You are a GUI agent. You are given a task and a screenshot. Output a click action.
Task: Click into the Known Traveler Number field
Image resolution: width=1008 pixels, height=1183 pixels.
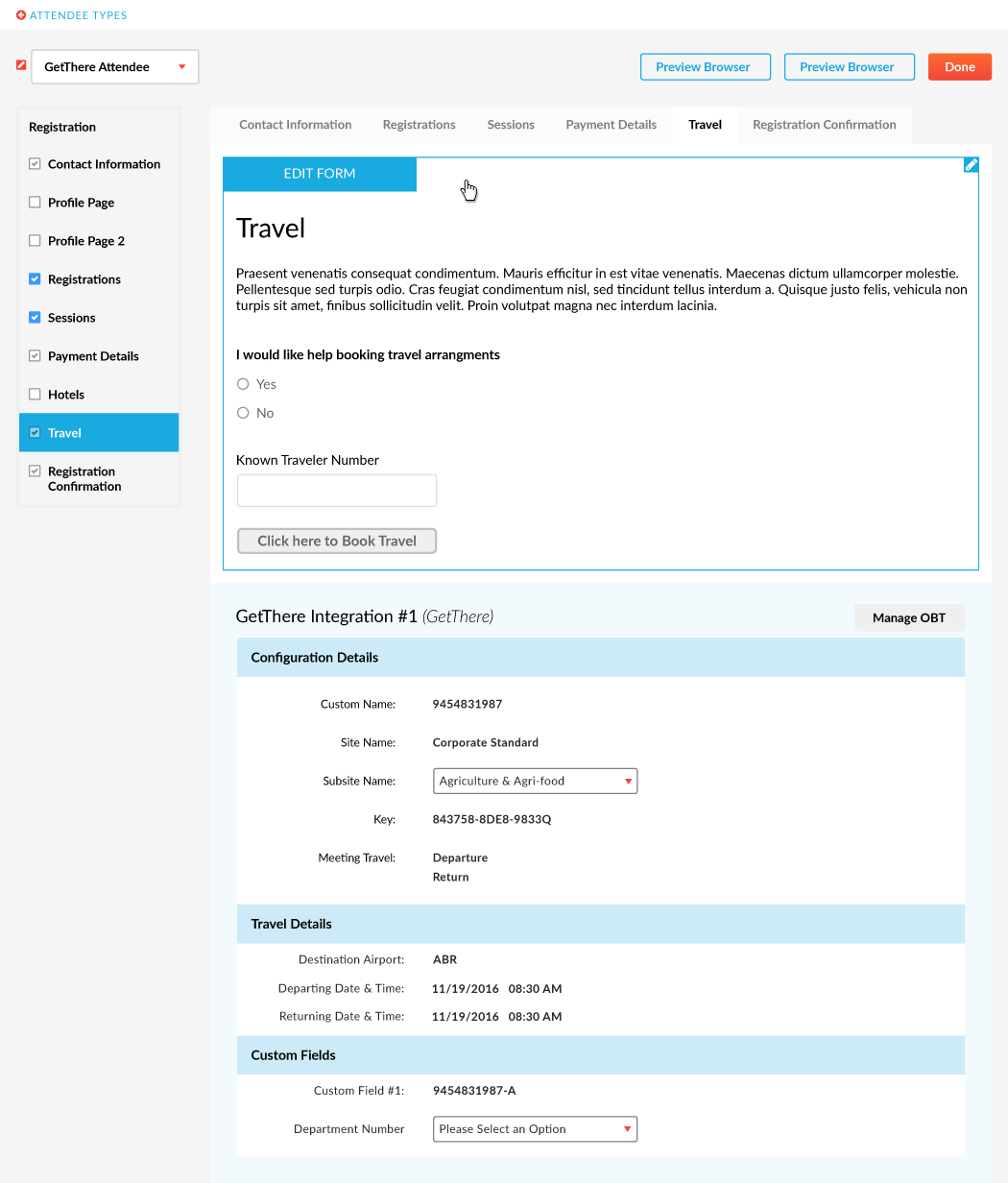pos(337,491)
